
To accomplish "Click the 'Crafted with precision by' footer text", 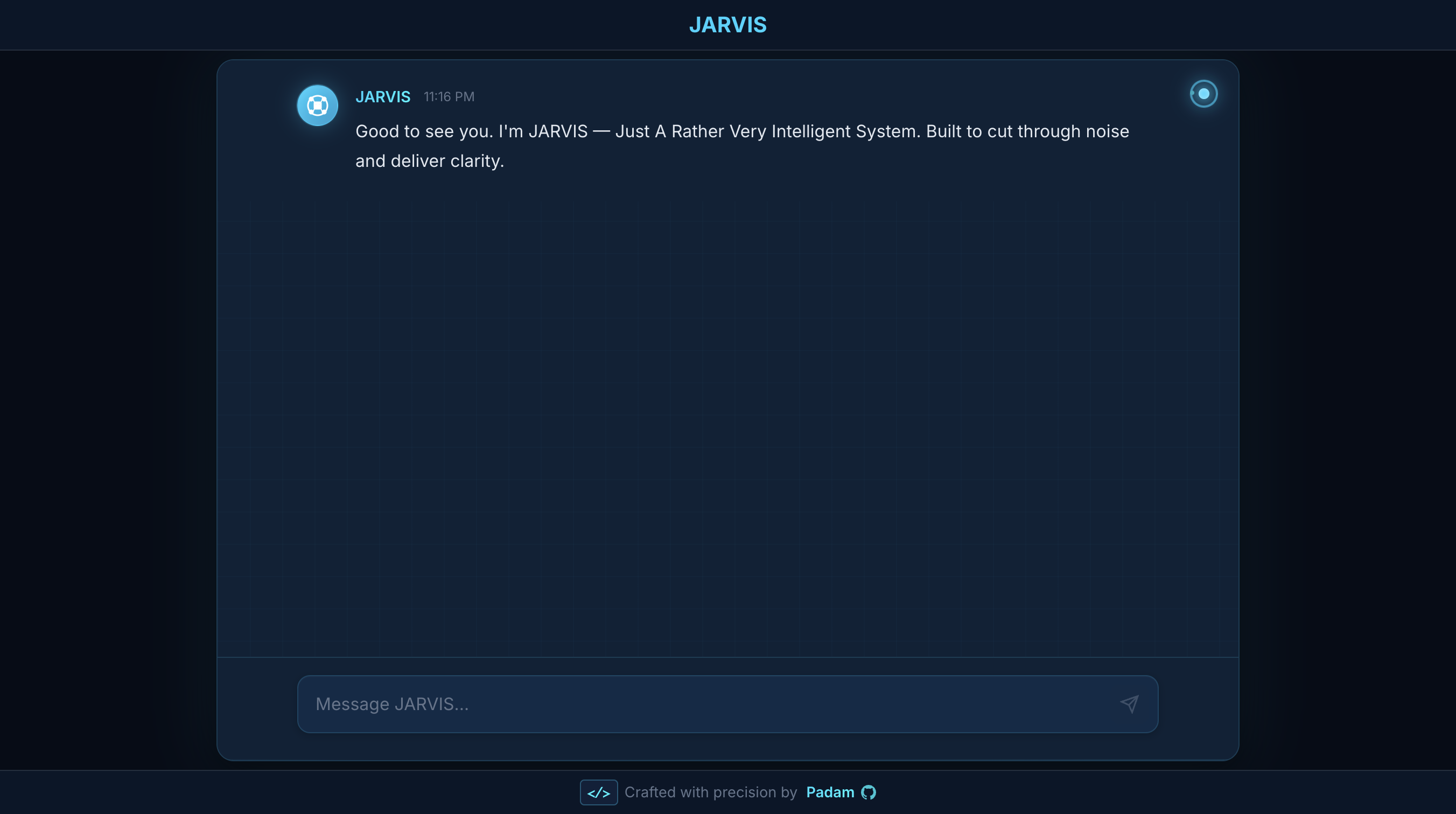I will click(x=710, y=792).
